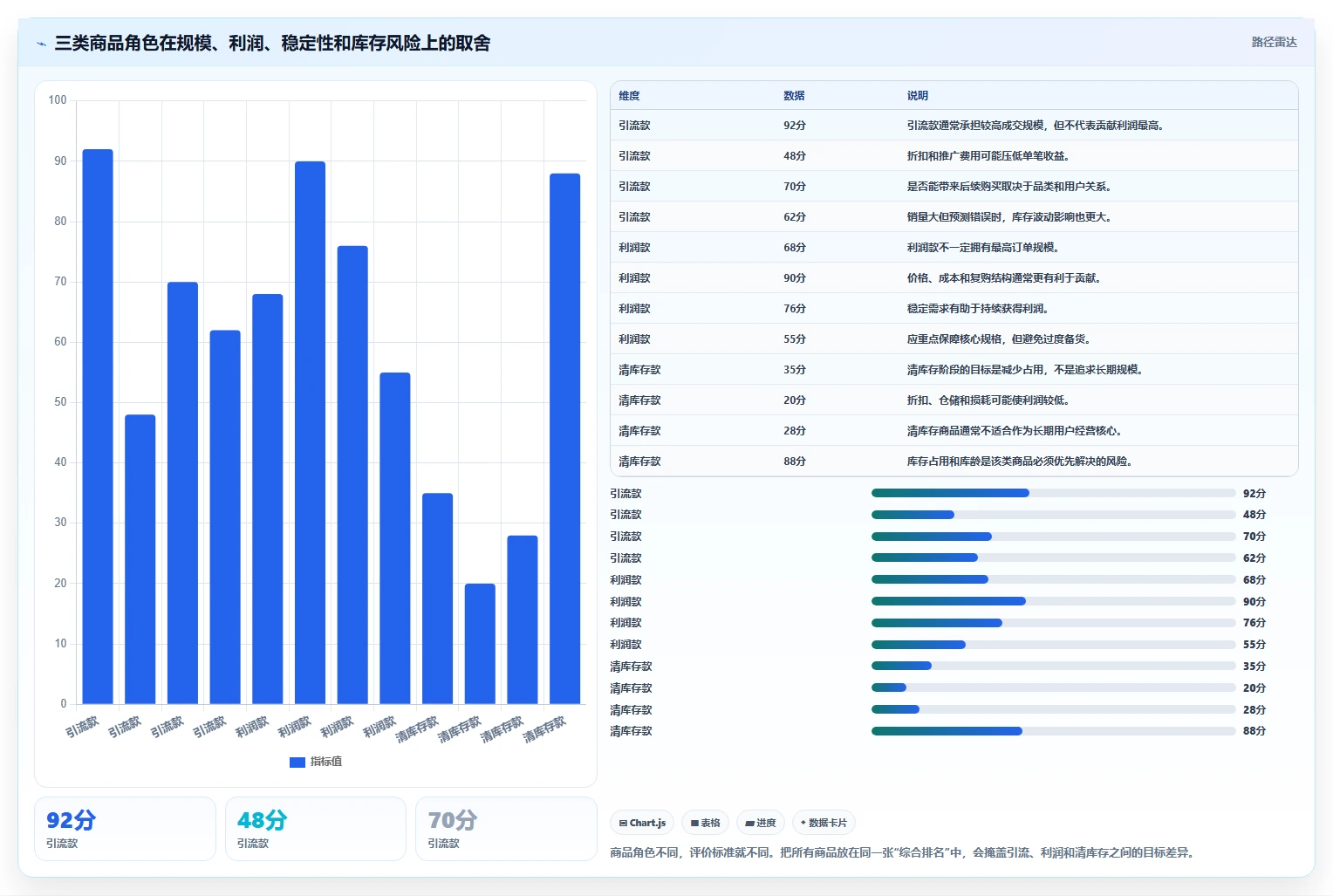
Task: Toggle the 指标值 legend swatch under the chart
Action: (x=297, y=762)
